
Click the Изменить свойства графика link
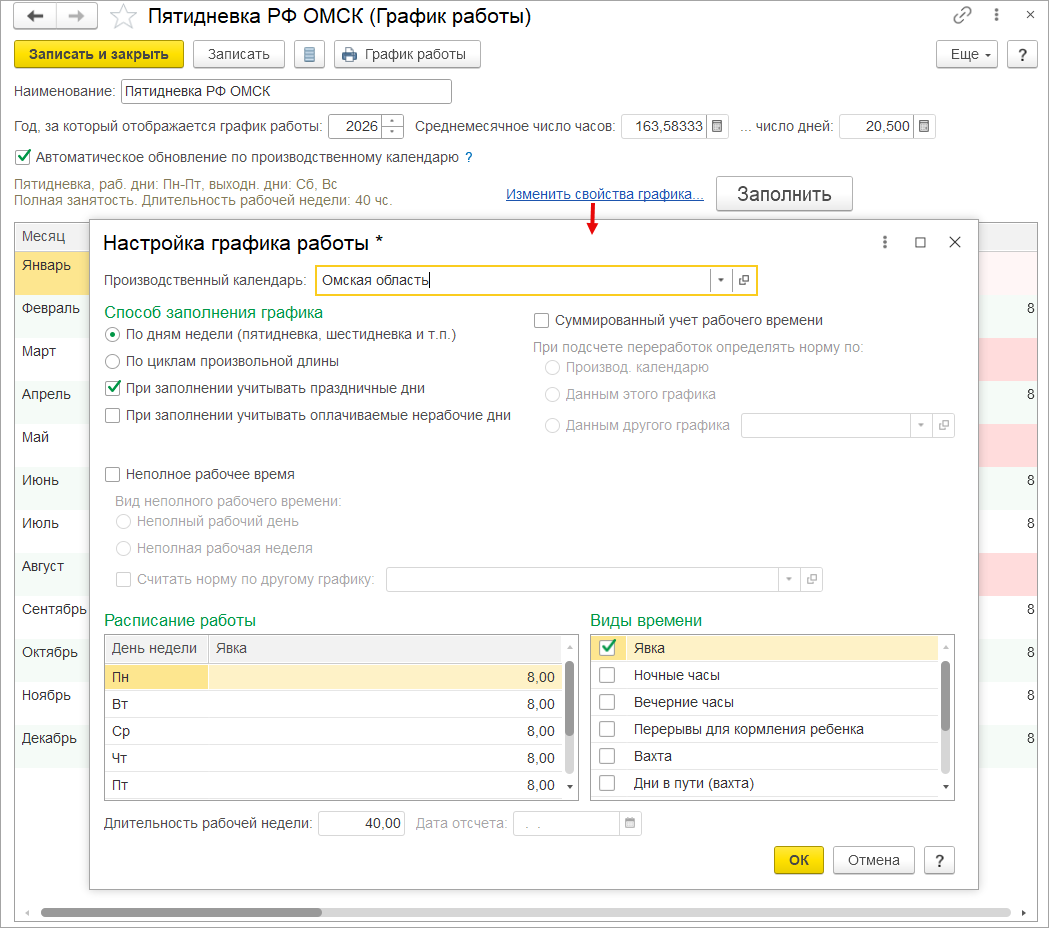[604, 194]
